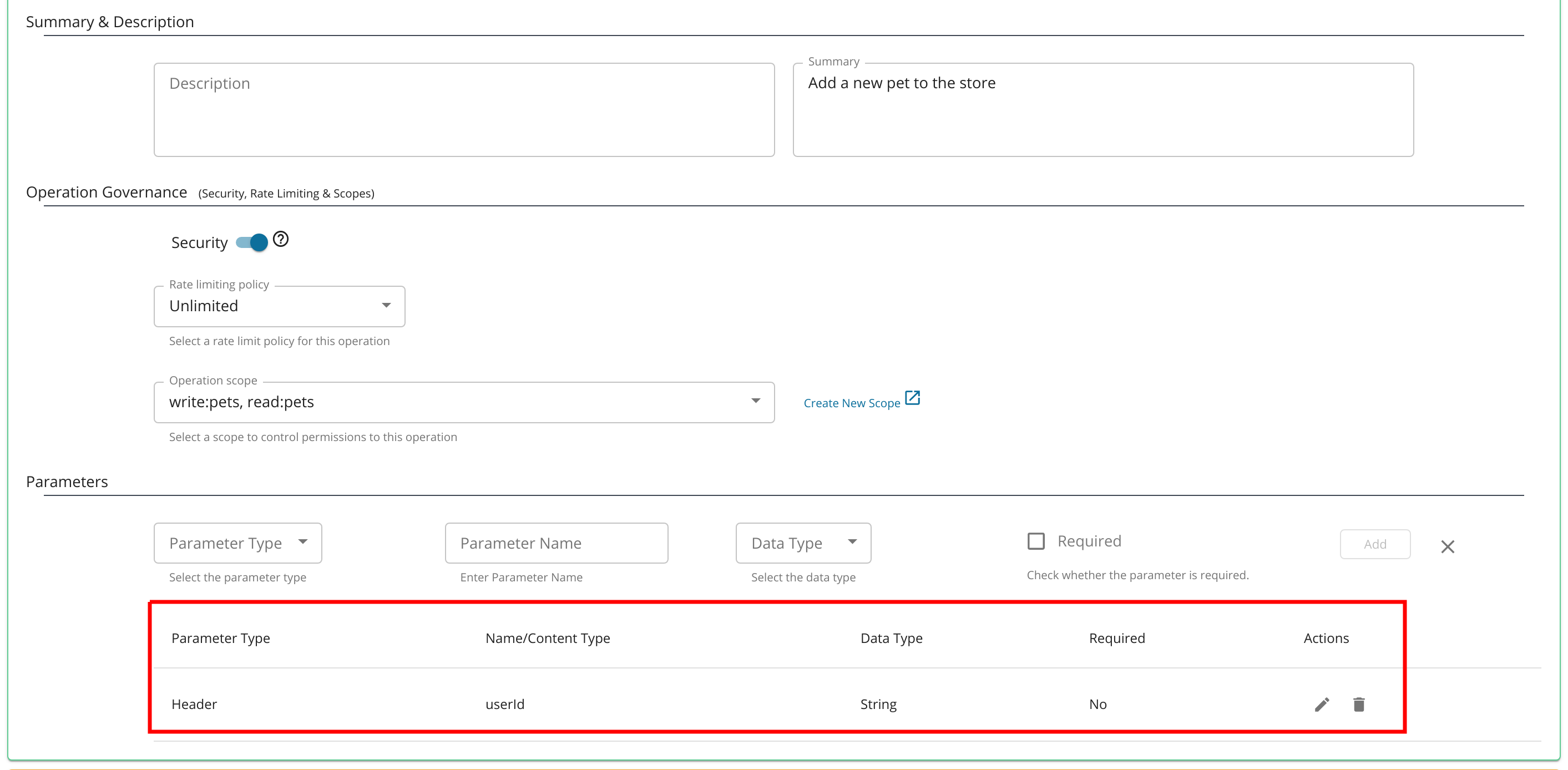Check the Required checkbox
The width and height of the screenshot is (1568, 770).
1036,540
